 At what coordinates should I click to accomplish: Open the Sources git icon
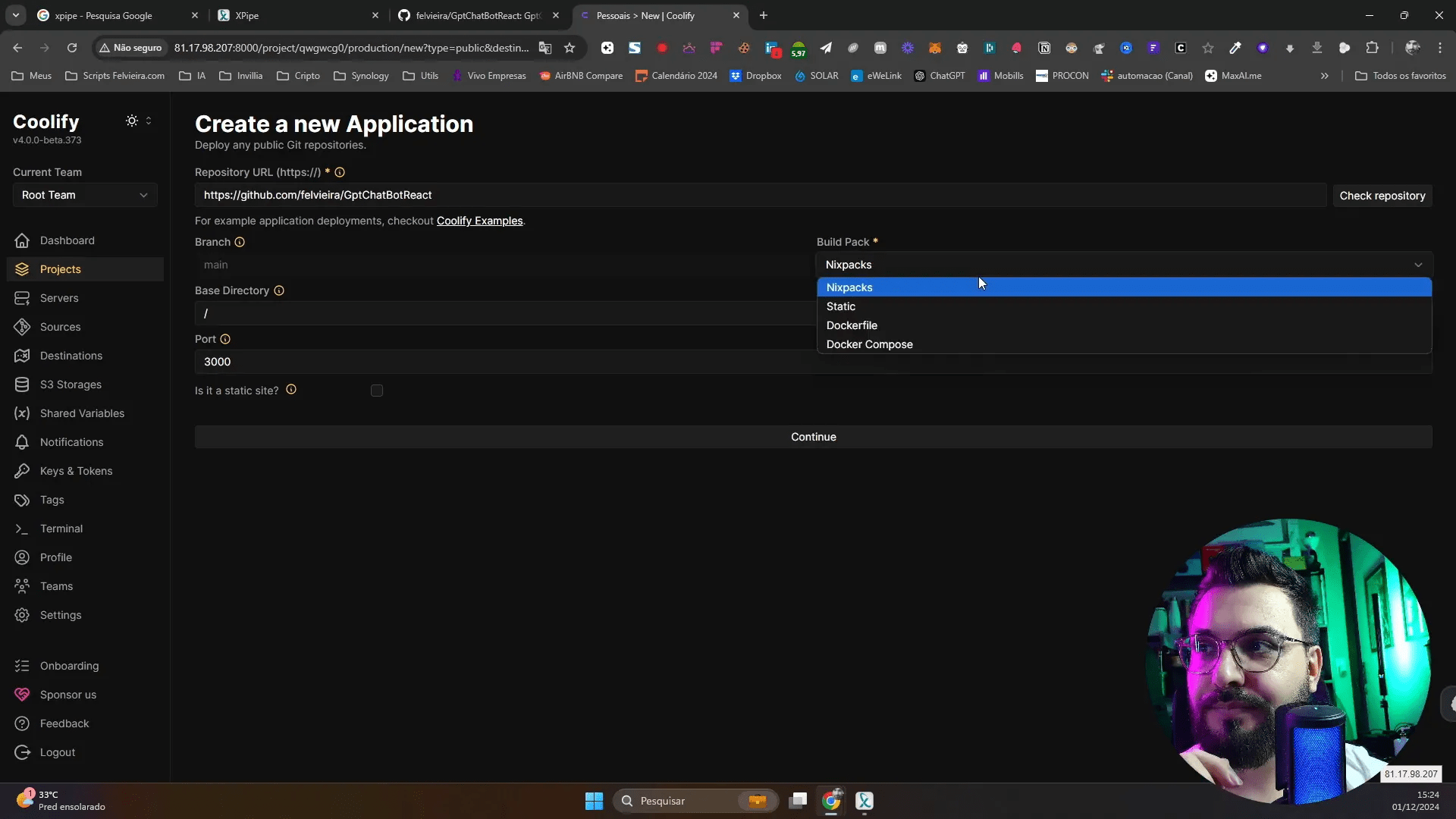tap(22, 327)
